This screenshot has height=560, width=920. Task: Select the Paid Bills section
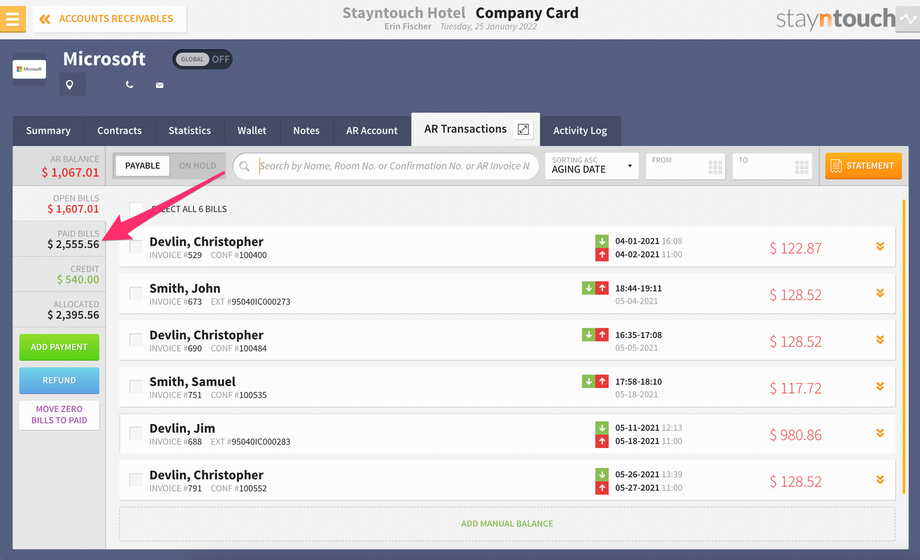coord(59,239)
